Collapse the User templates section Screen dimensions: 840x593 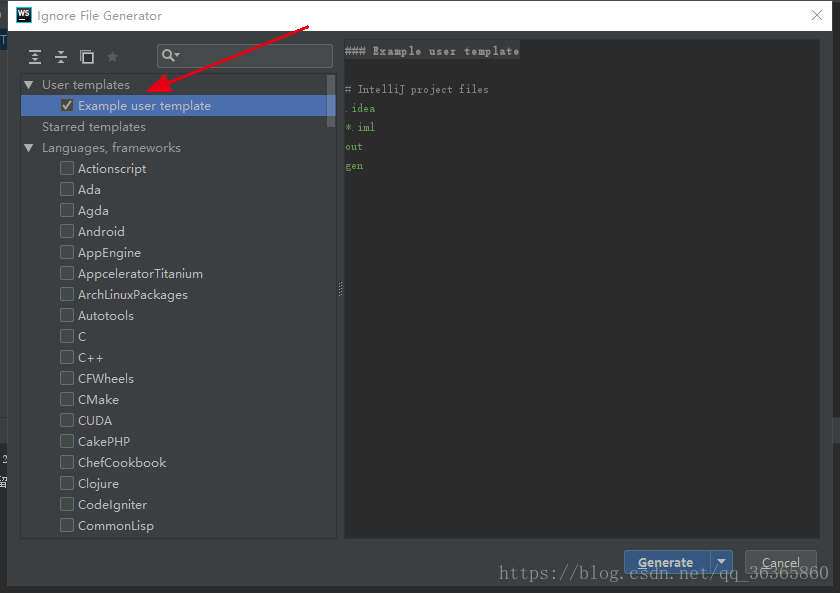tap(29, 84)
